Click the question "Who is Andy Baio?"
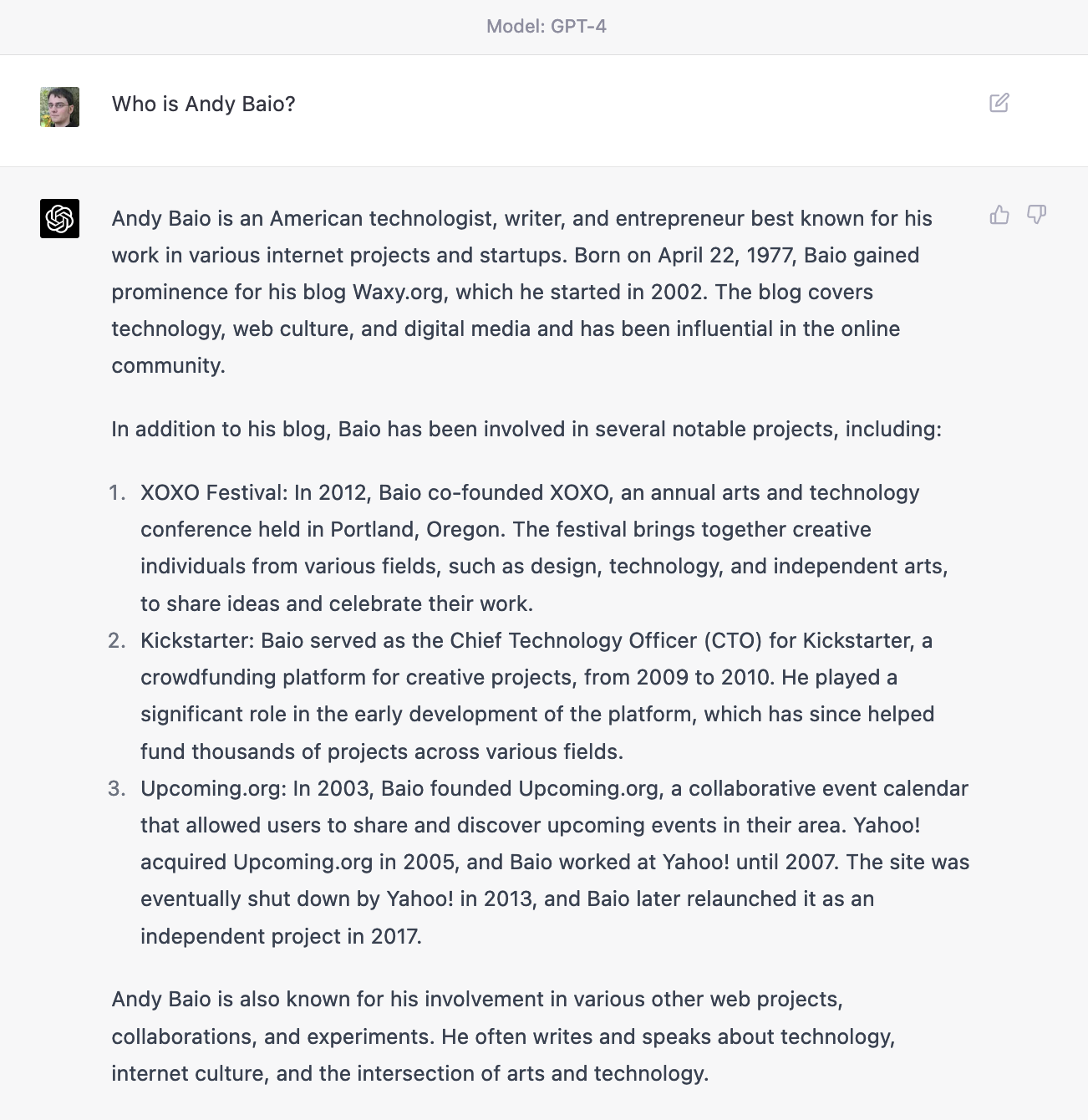1088x1120 pixels. tap(203, 104)
